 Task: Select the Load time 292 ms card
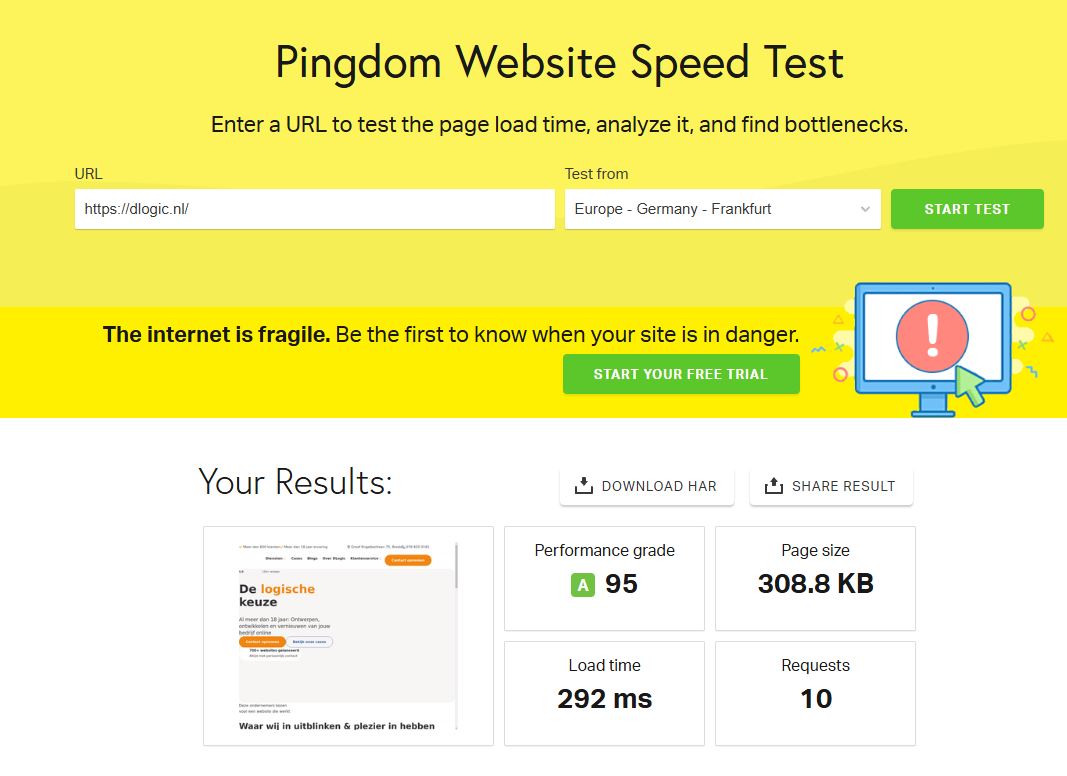pos(604,693)
